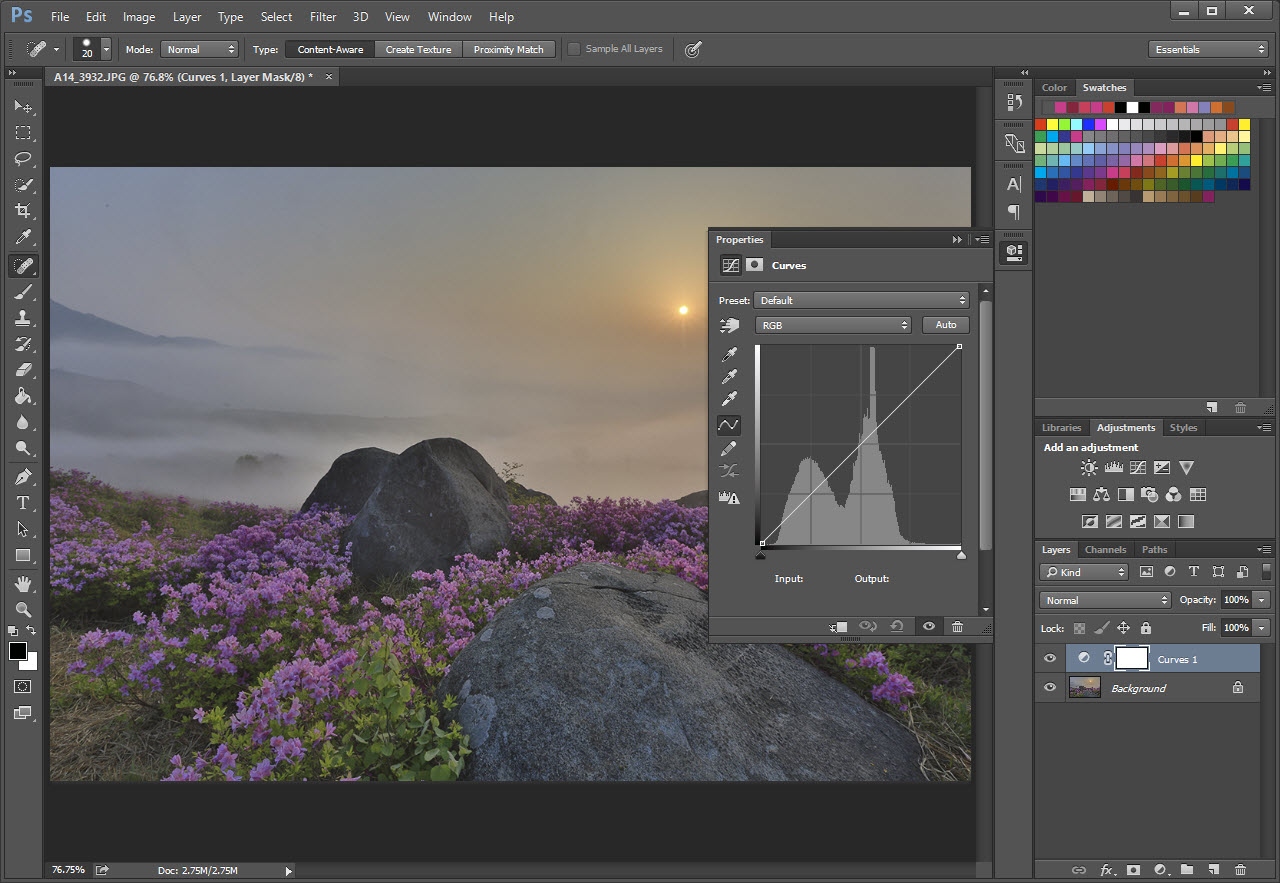Select the Crop tool

tap(23, 211)
